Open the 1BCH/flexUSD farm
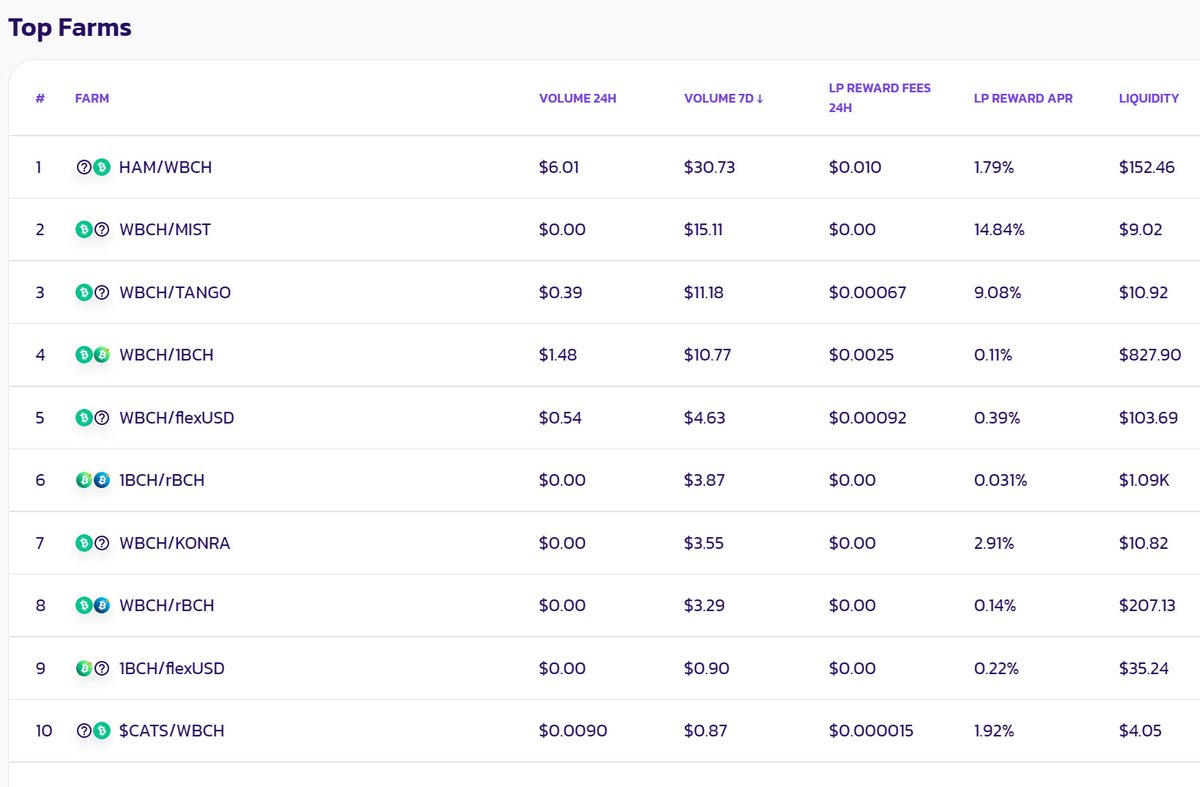The width and height of the screenshot is (1200, 787). [x=172, y=668]
